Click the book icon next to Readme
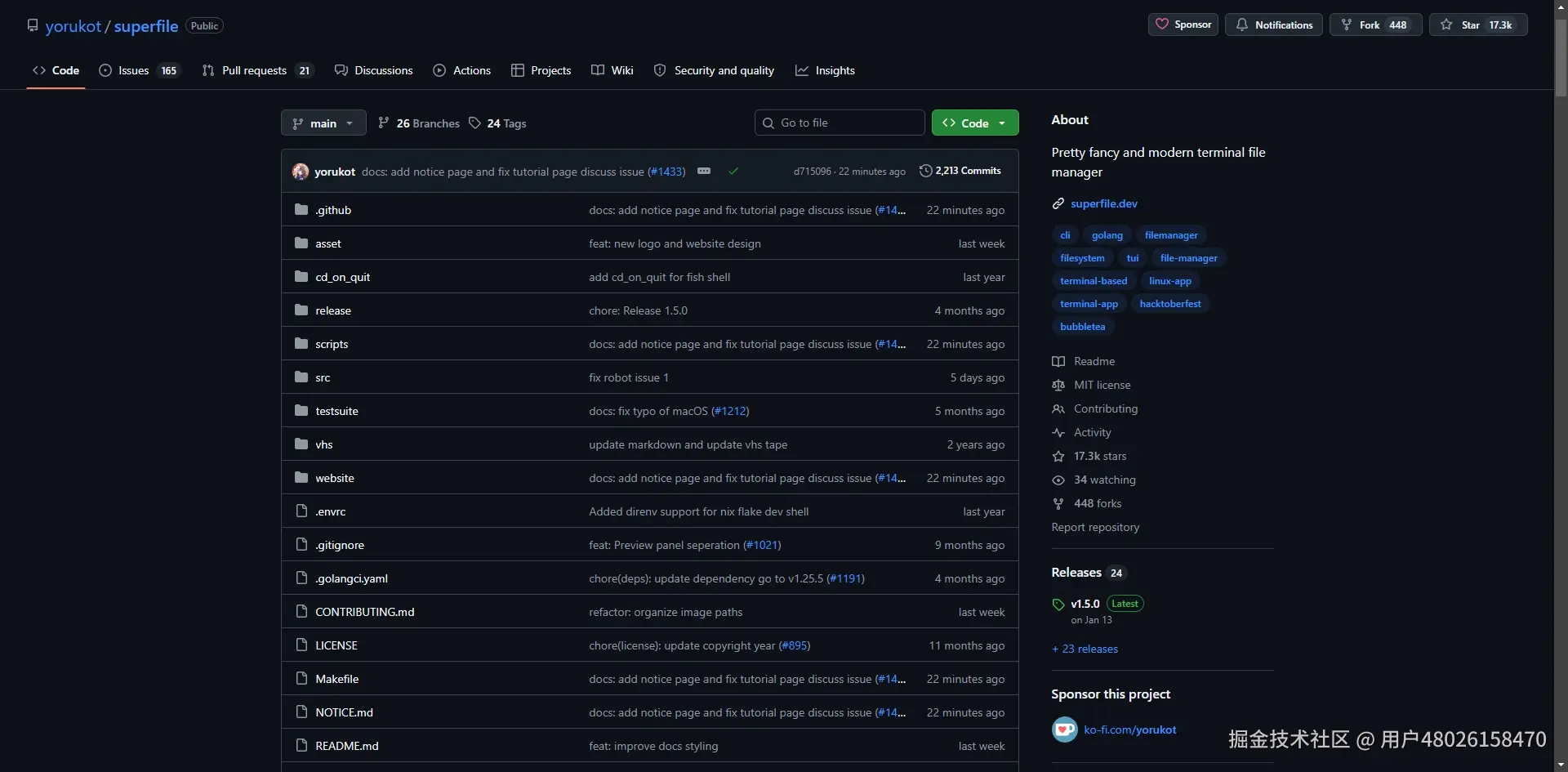The width and height of the screenshot is (1568, 772). click(1058, 362)
